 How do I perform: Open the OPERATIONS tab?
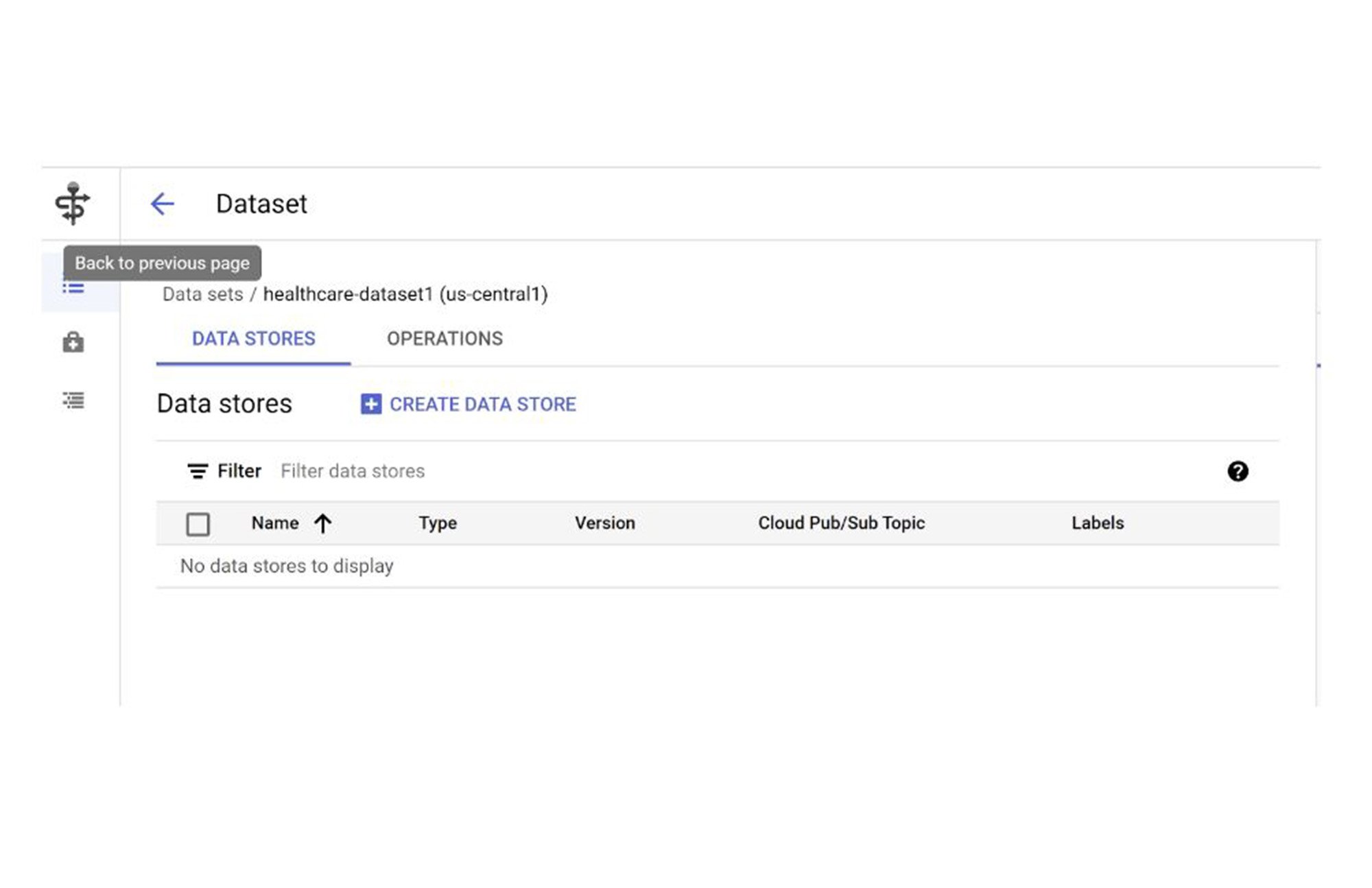point(445,338)
